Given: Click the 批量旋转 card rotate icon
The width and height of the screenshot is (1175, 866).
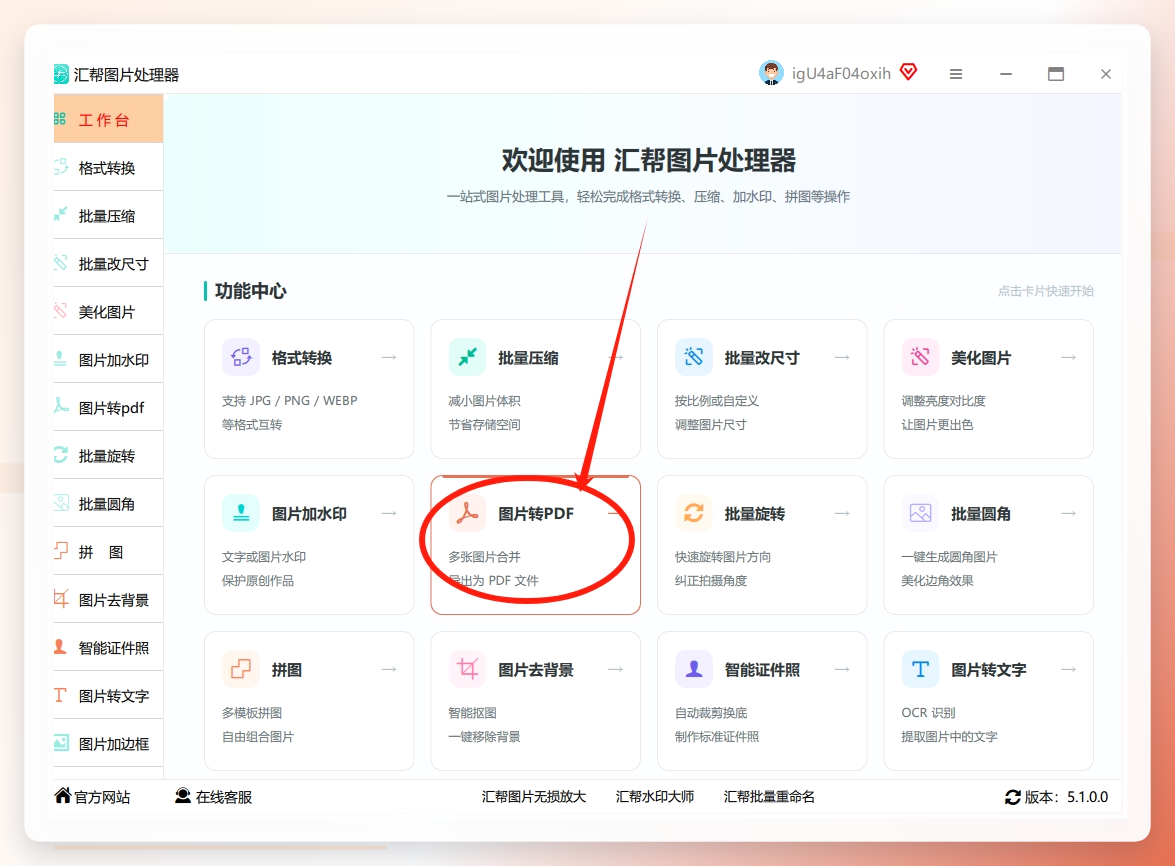Looking at the screenshot, I should [x=694, y=513].
